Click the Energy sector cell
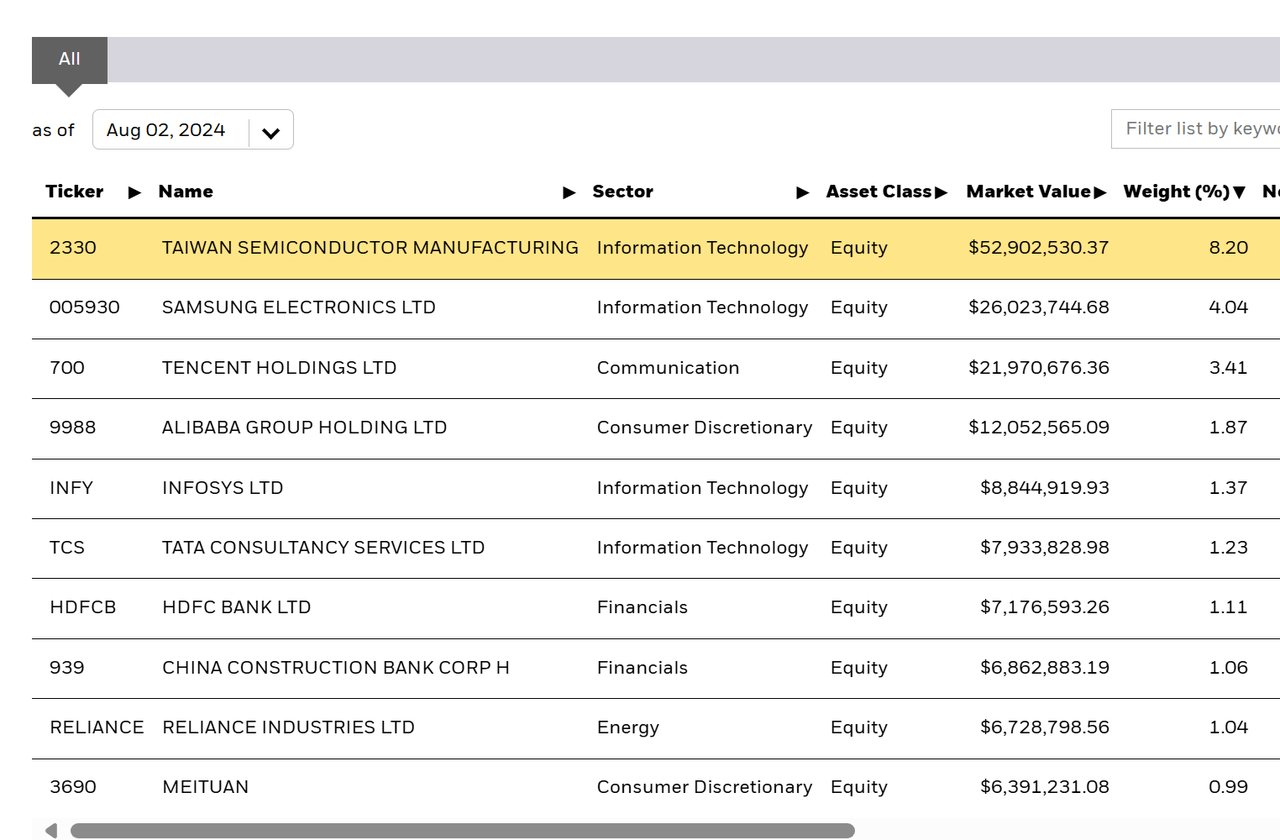The width and height of the screenshot is (1280, 840). click(628, 728)
